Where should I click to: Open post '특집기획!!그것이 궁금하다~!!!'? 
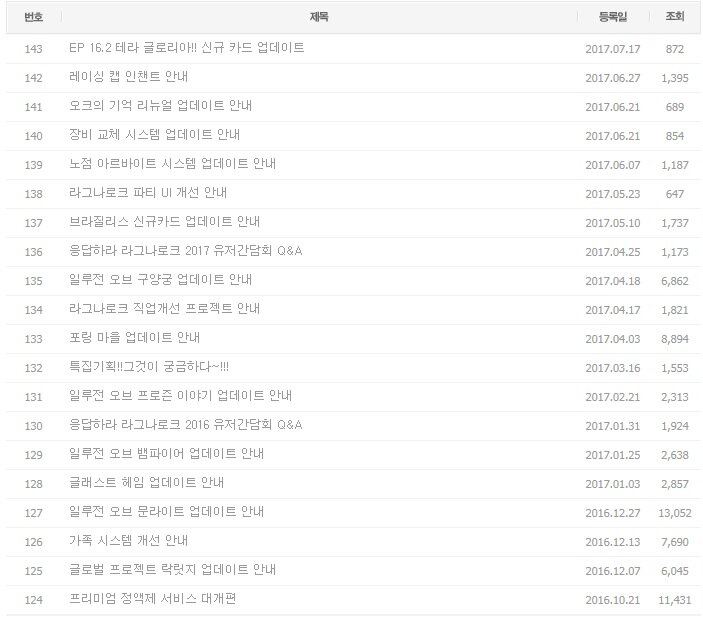coord(149,367)
